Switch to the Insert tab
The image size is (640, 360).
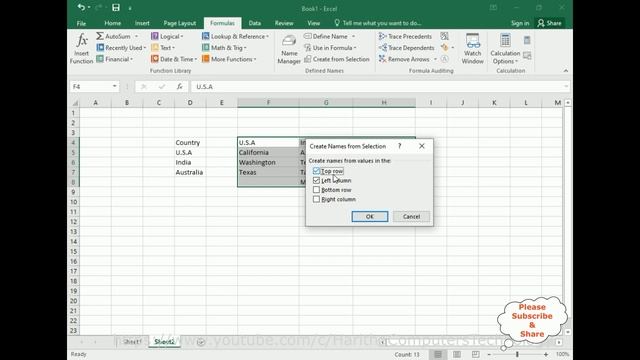click(142, 23)
